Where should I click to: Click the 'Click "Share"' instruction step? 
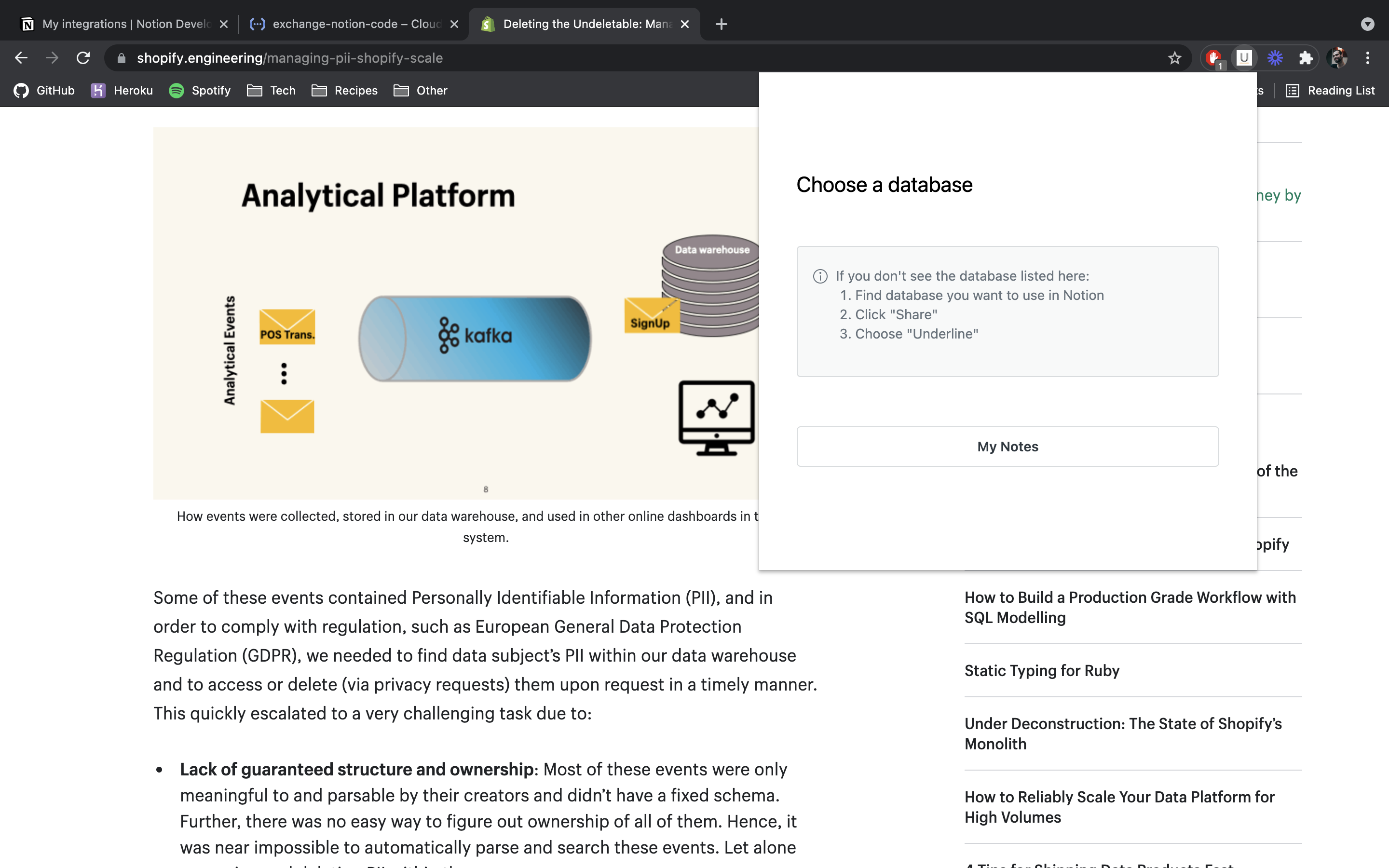click(x=896, y=314)
